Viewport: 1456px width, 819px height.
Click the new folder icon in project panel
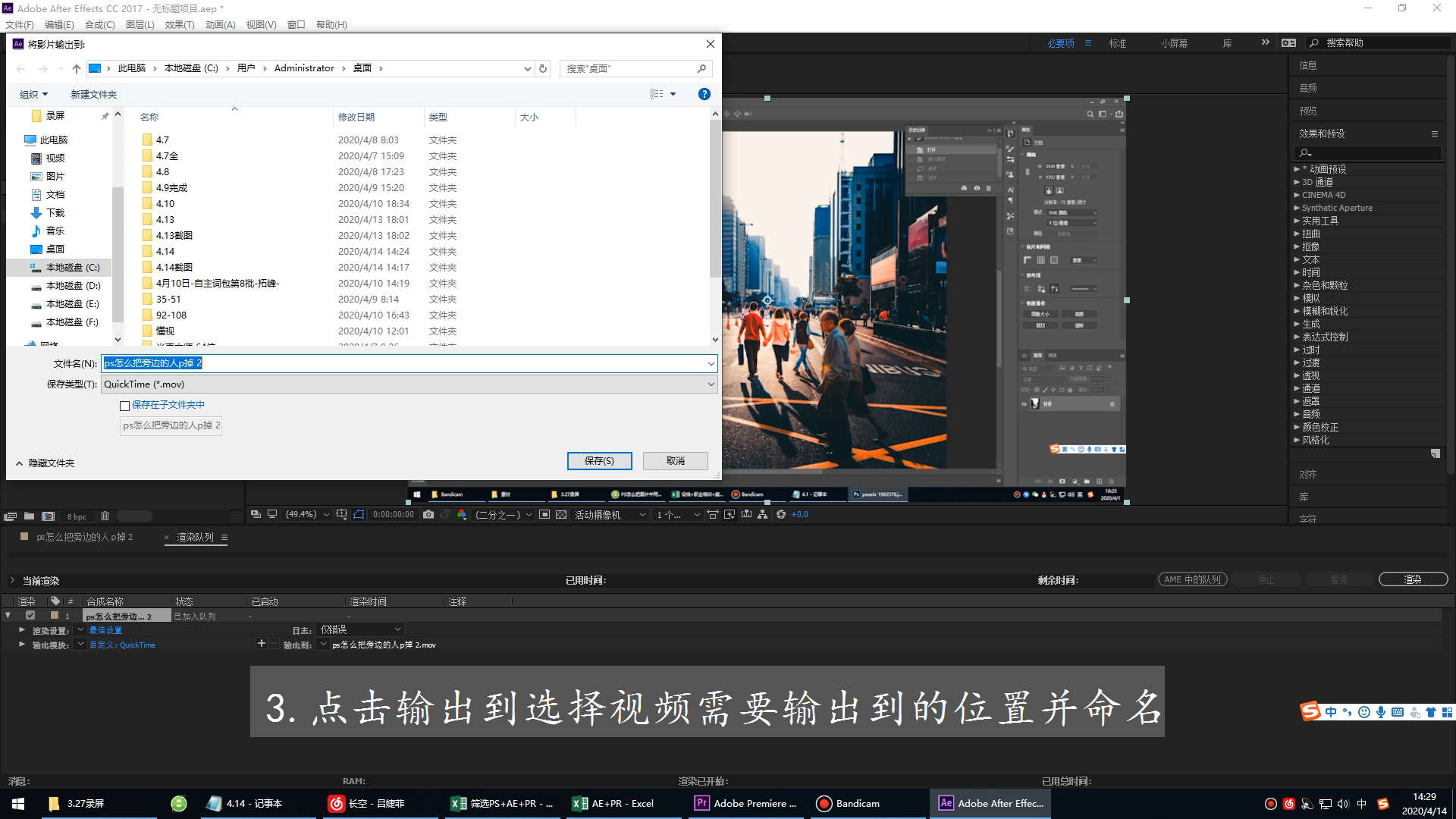[x=29, y=516]
